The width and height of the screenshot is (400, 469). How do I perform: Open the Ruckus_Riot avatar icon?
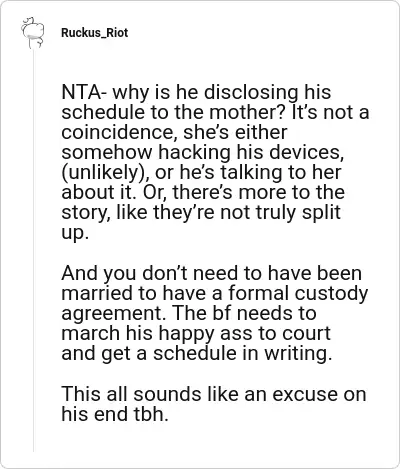point(33,32)
